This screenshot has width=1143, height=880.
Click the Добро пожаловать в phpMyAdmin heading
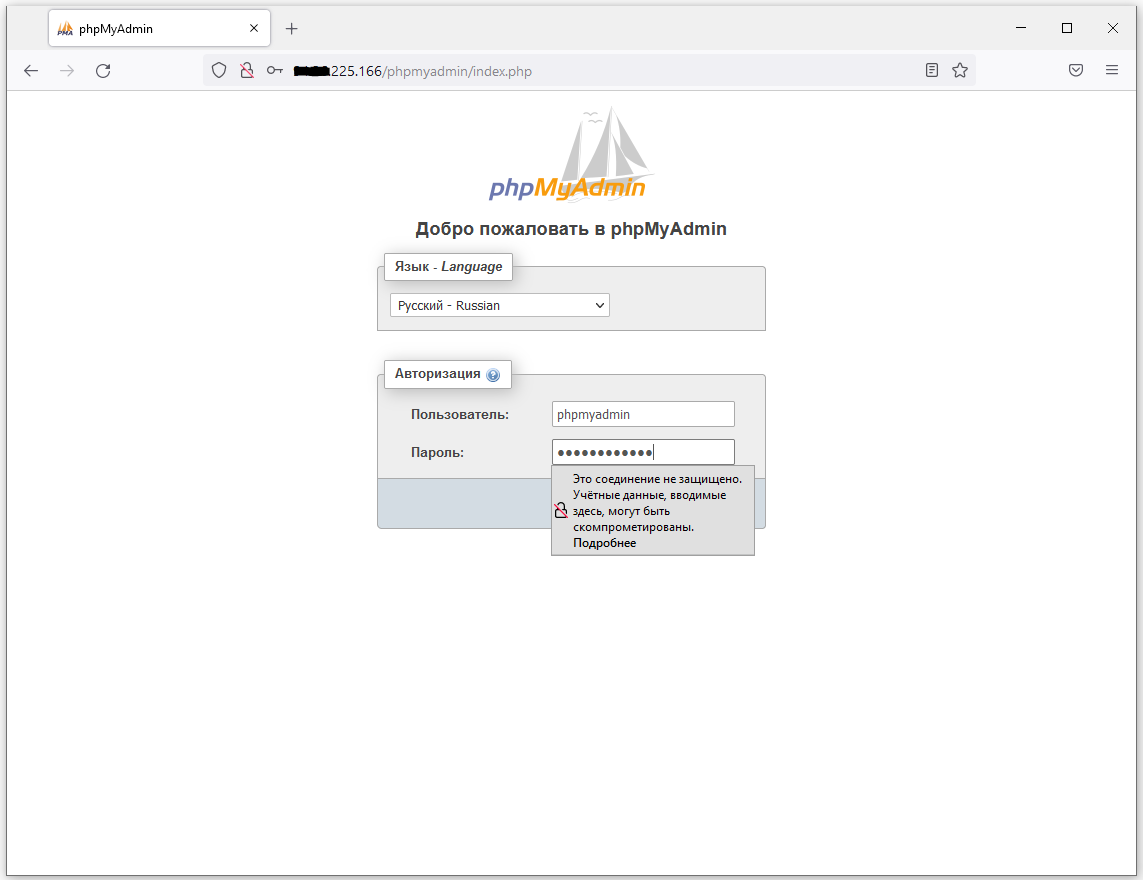click(x=571, y=229)
